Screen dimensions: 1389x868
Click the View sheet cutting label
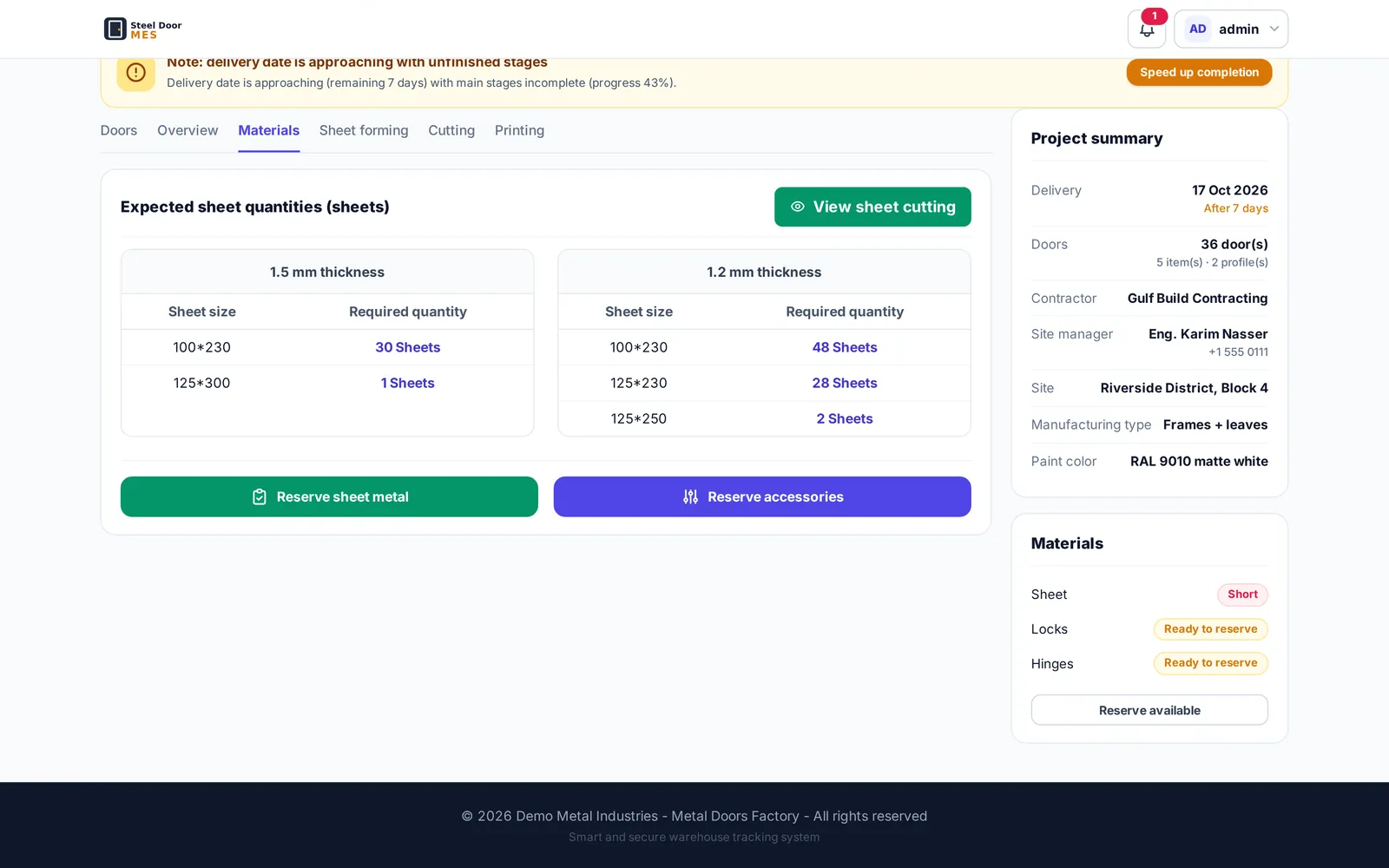(885, 207)
